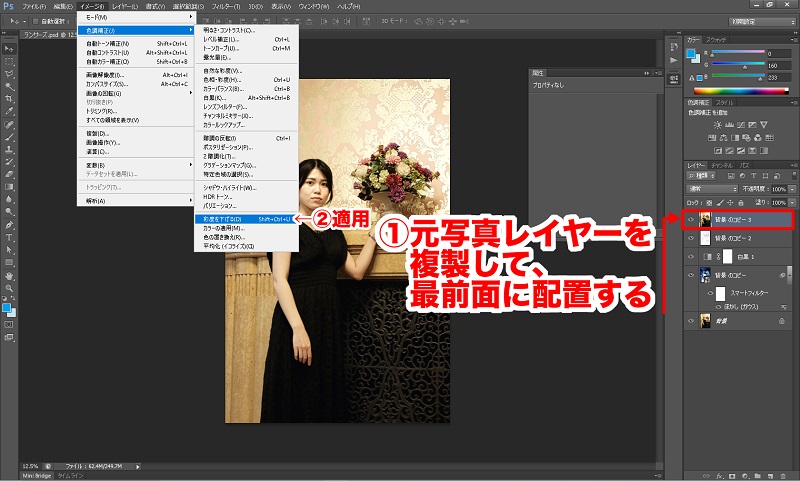The image size is (800, 481).
Task: Select the Horizontal Type tool
Action: click(9, 237)
